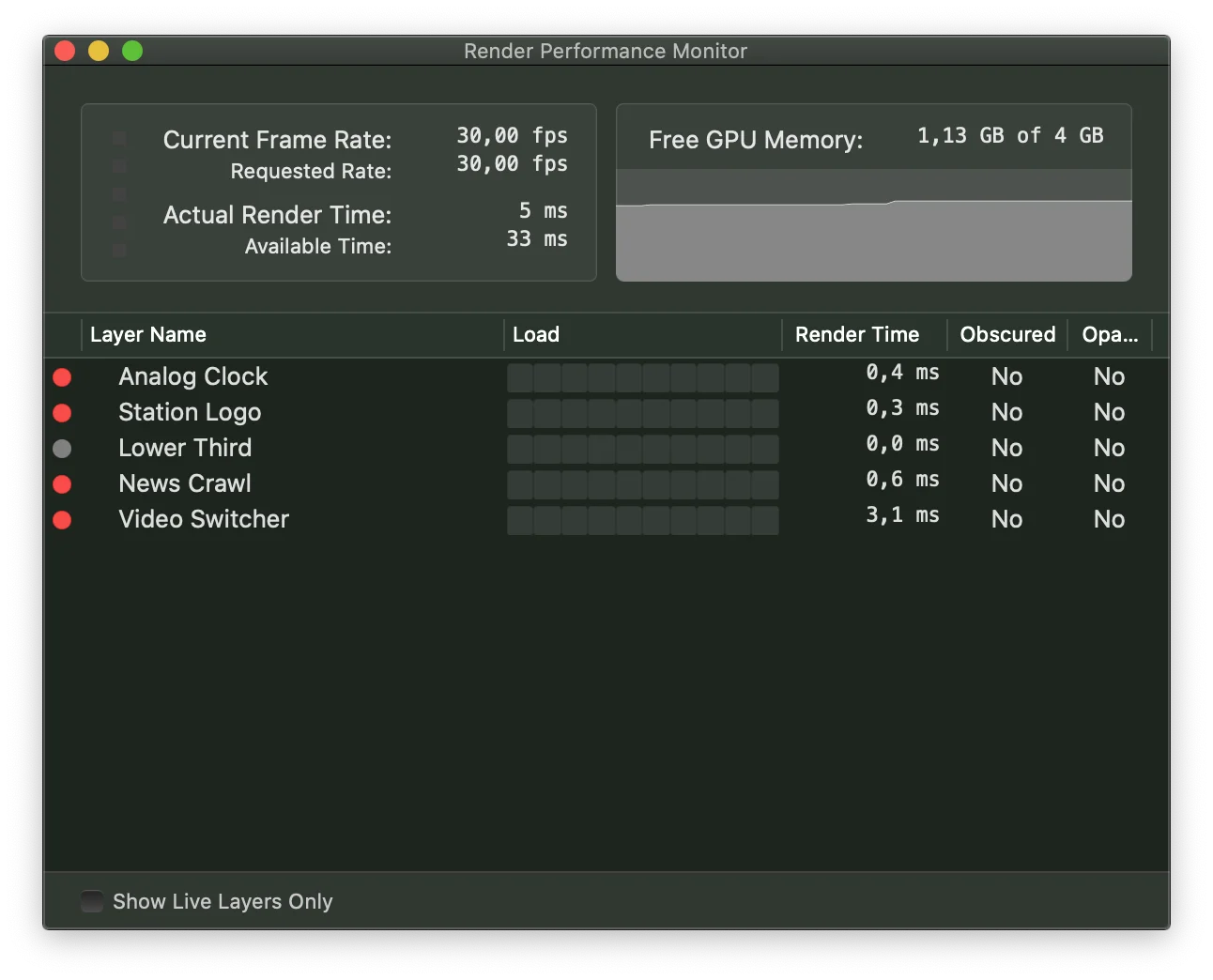Viewport: 1213px width, 980px height.
Task: Select the Video Switcher layer name
Action: [x=204, y=520]
